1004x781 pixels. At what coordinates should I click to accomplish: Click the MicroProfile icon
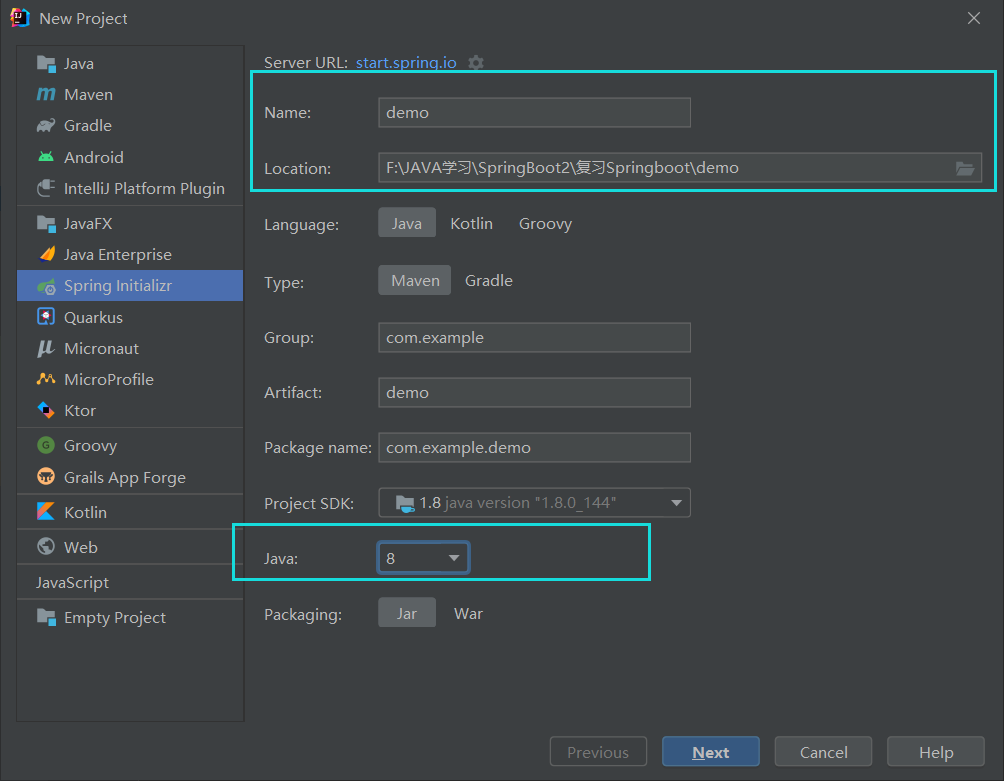pos(46,379)
